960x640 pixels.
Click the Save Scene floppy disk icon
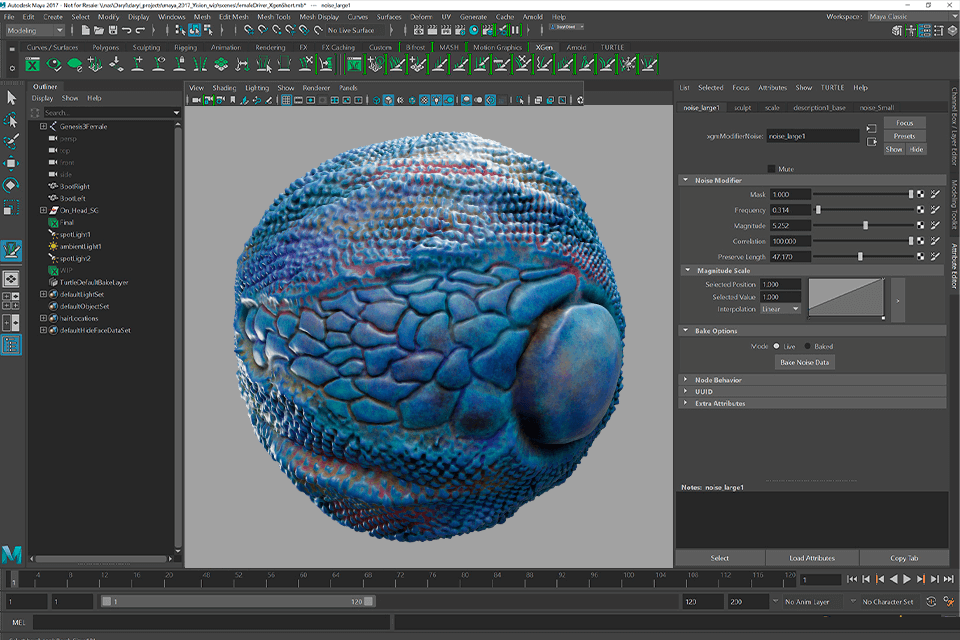[x=113, y=30]
